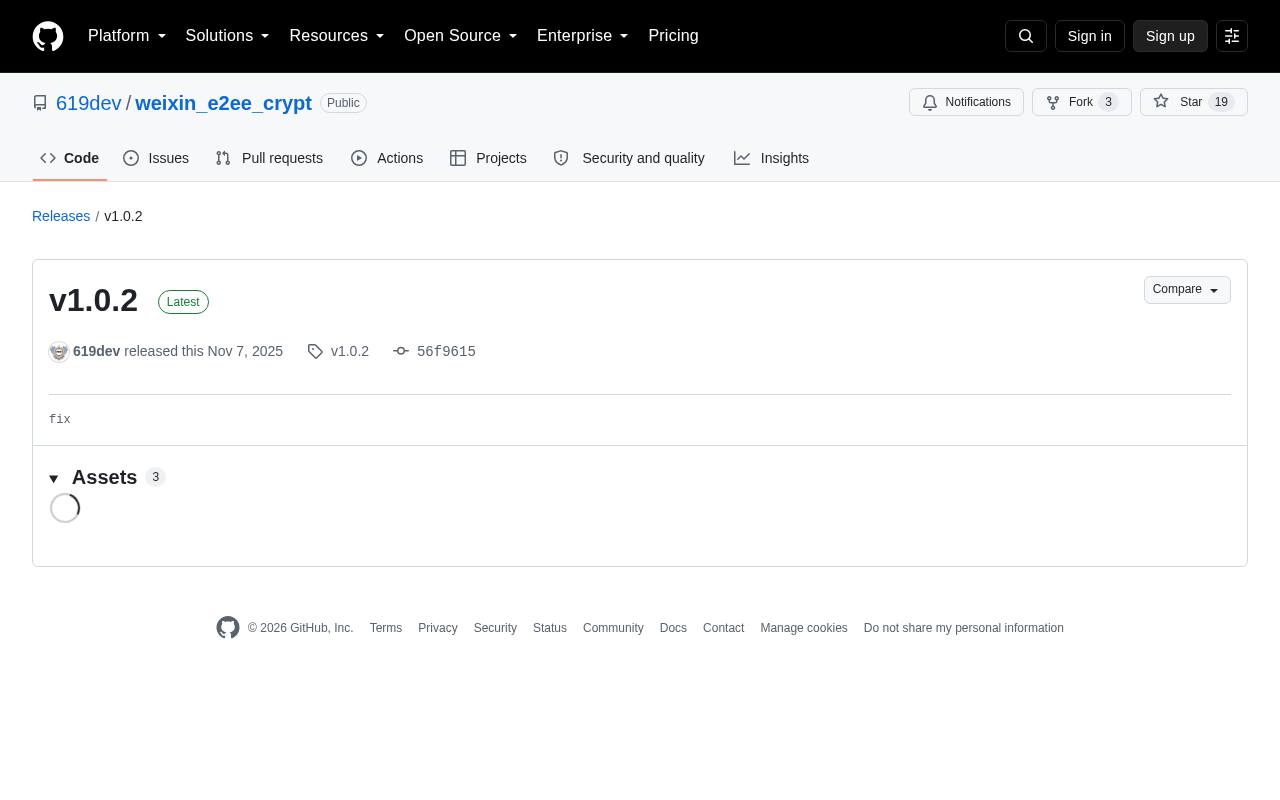This screenshot has height=800, width=1280.
Task: Open the search magnifier button
Action: (1026, 36)
